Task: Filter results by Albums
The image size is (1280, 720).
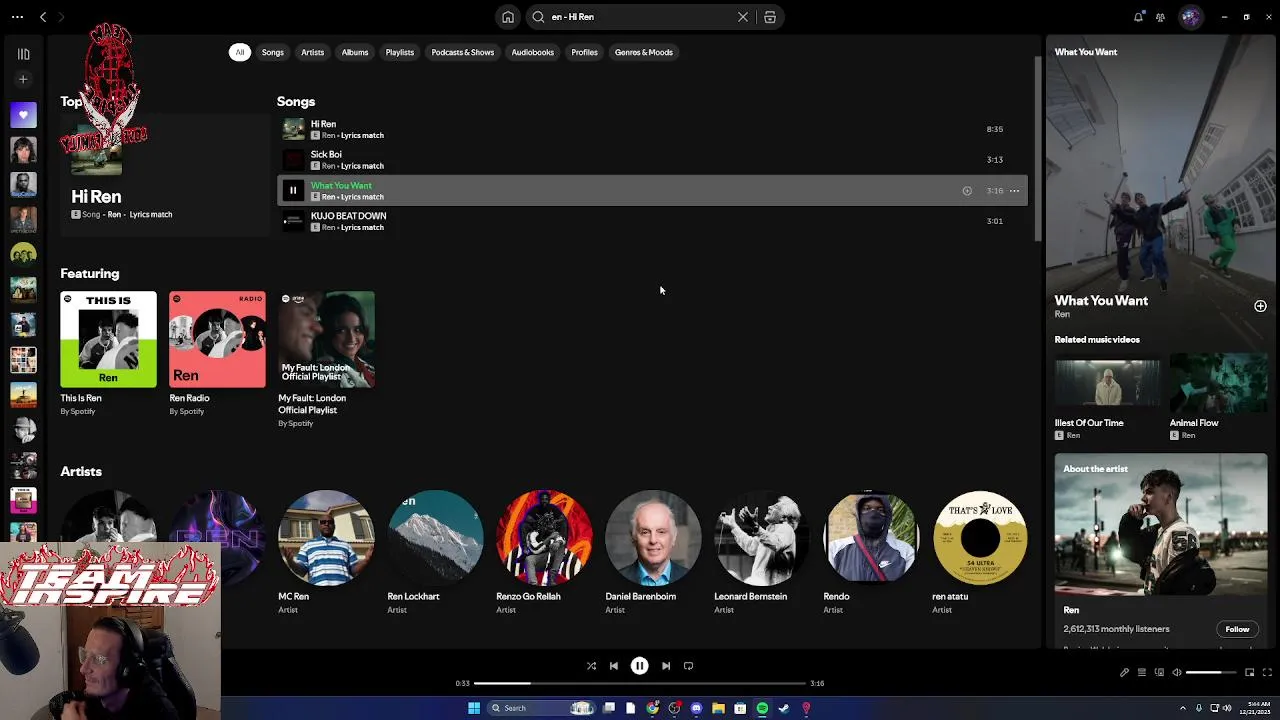Action: pyautogui.click(x=355, y=52)
